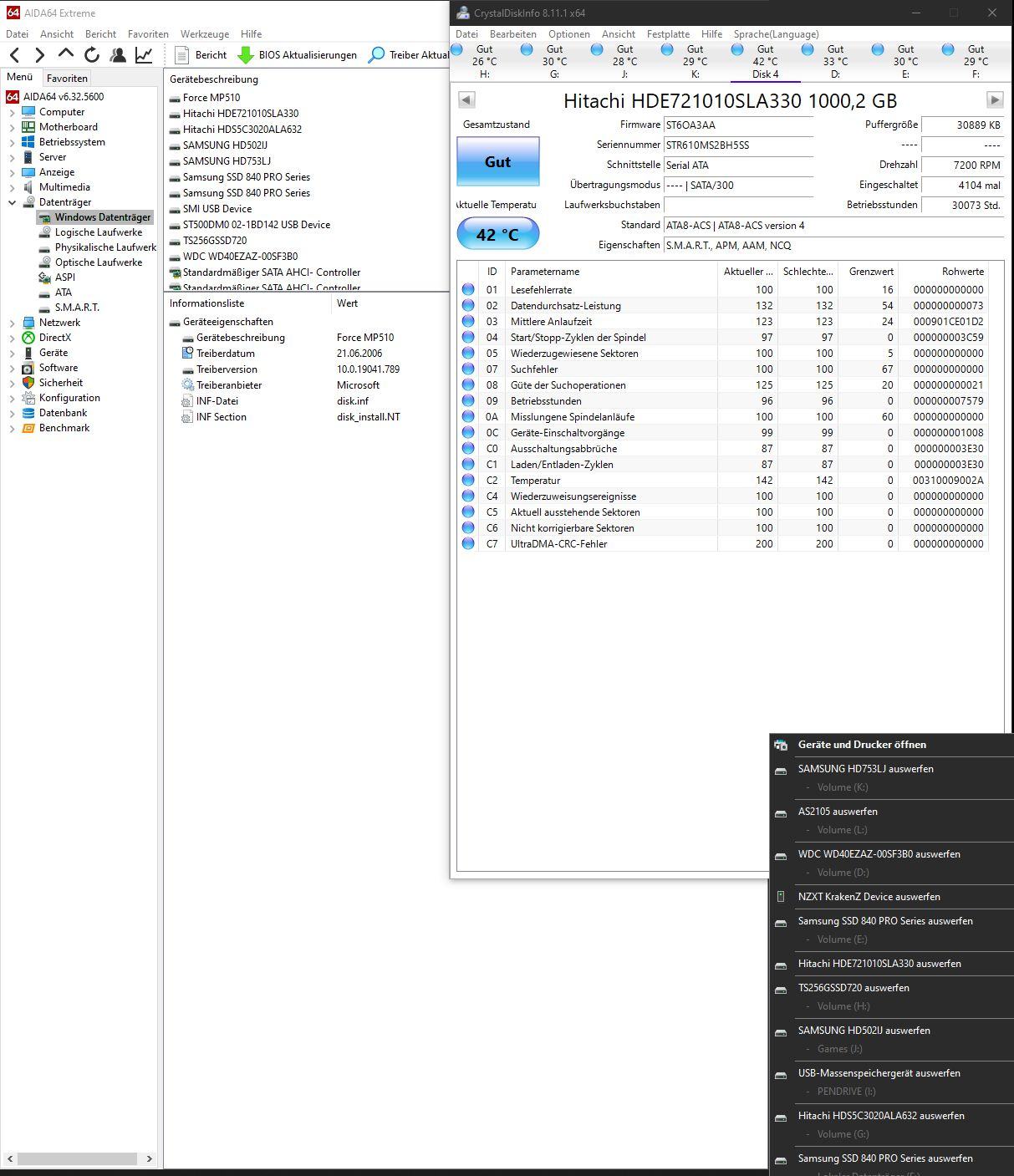
Task: Click the serial number field STR610MS2BH5SS
Action: [738, 145]
